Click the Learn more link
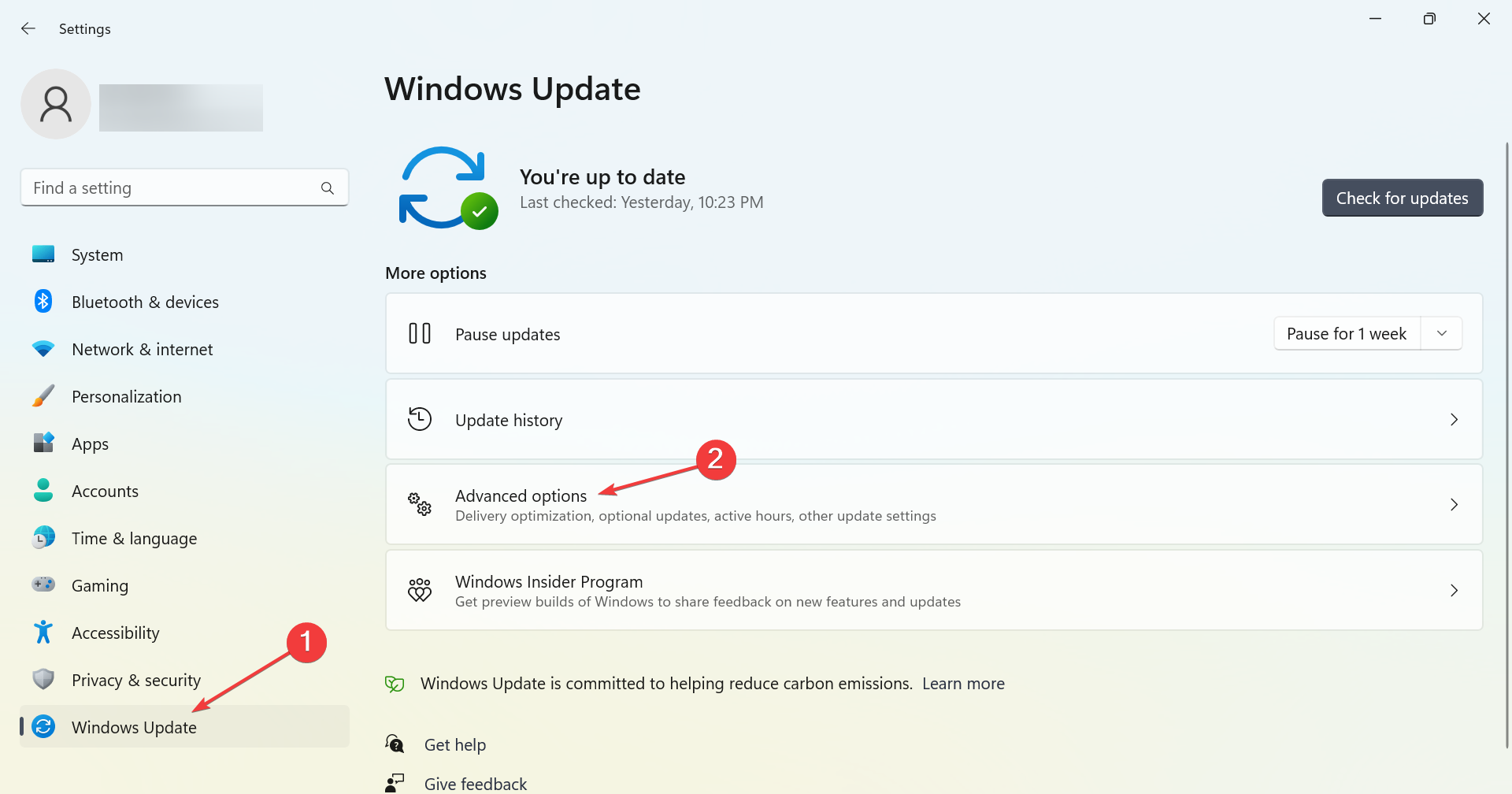This screenshot has height=794, width=1512. tap(963, 683)
